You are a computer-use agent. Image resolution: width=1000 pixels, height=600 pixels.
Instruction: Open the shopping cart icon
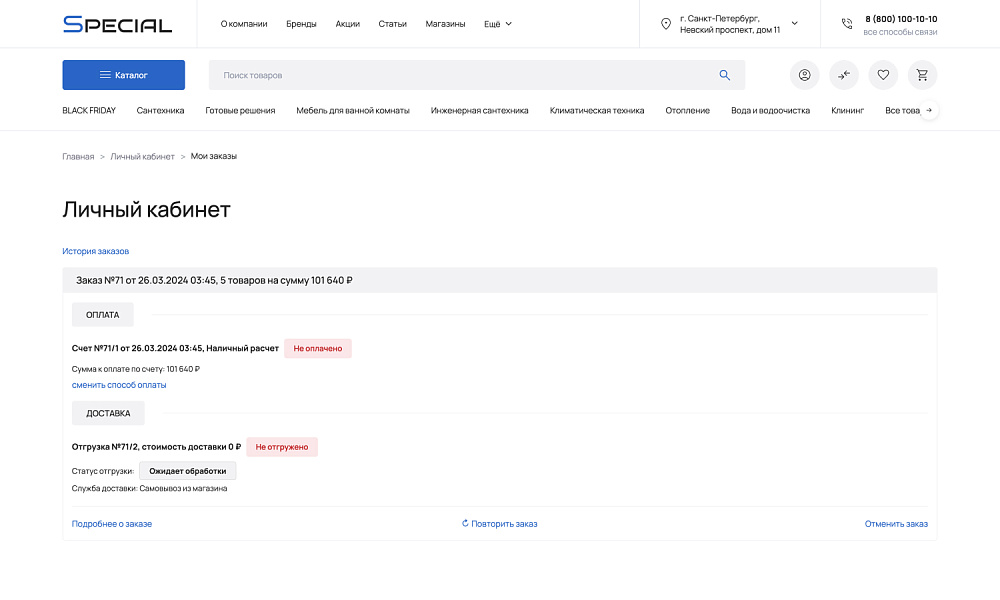pos(921,75)
